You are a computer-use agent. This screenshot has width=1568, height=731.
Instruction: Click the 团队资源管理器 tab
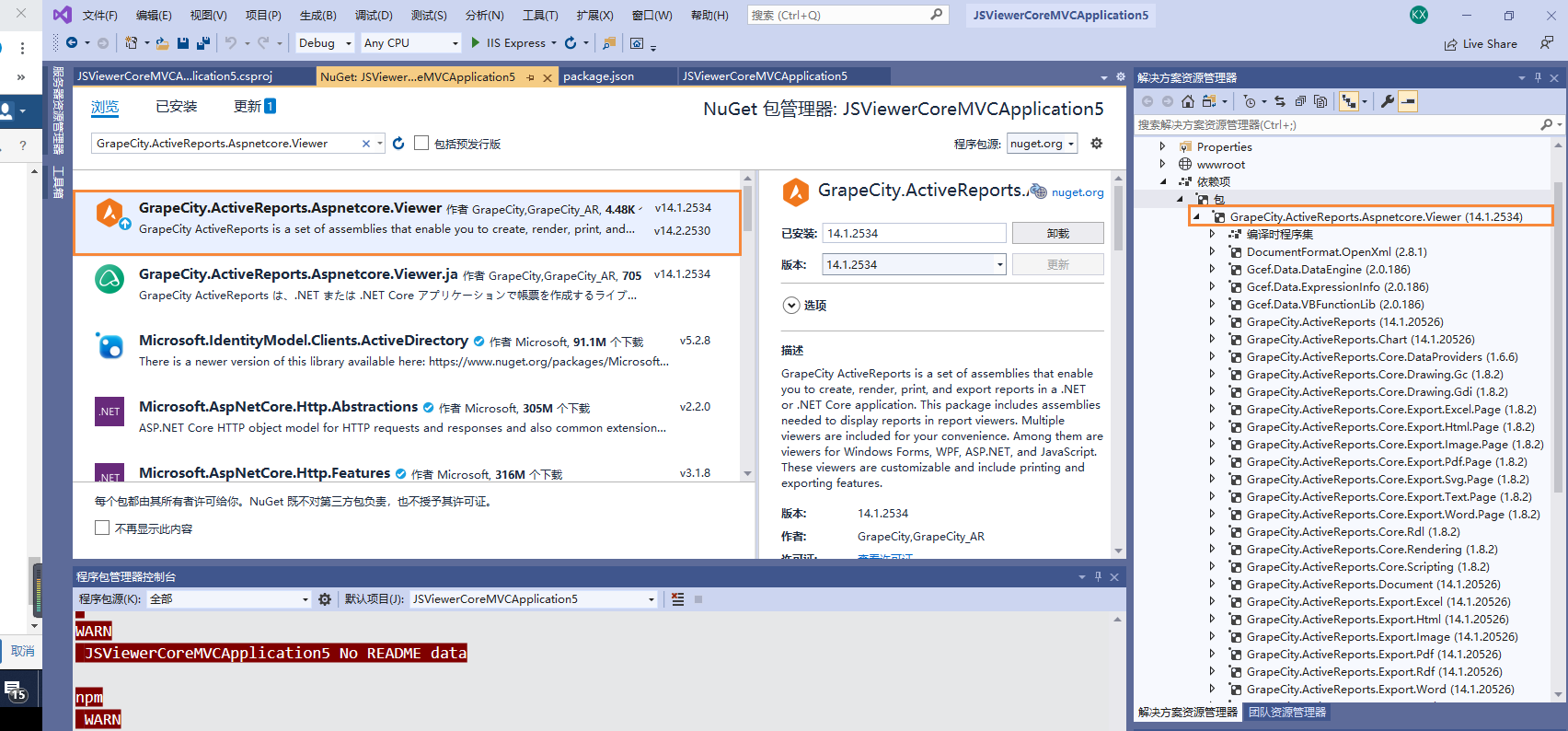click(1286, 713)
